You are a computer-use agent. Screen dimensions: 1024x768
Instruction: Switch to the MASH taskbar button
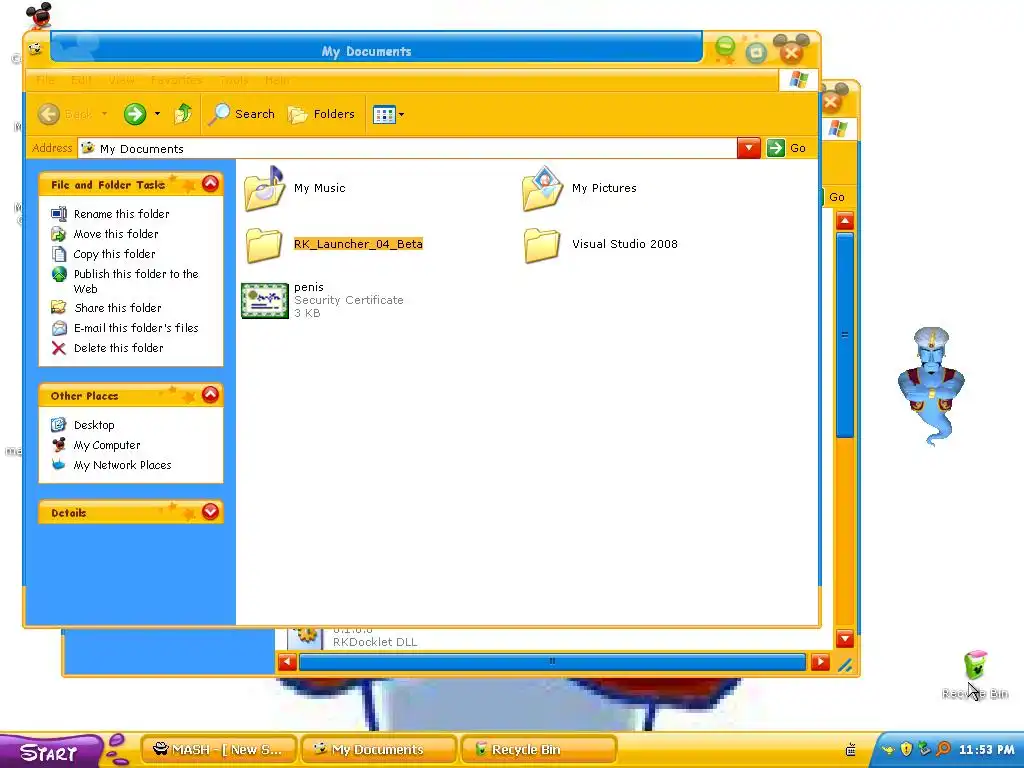click(x=219, y=750)
